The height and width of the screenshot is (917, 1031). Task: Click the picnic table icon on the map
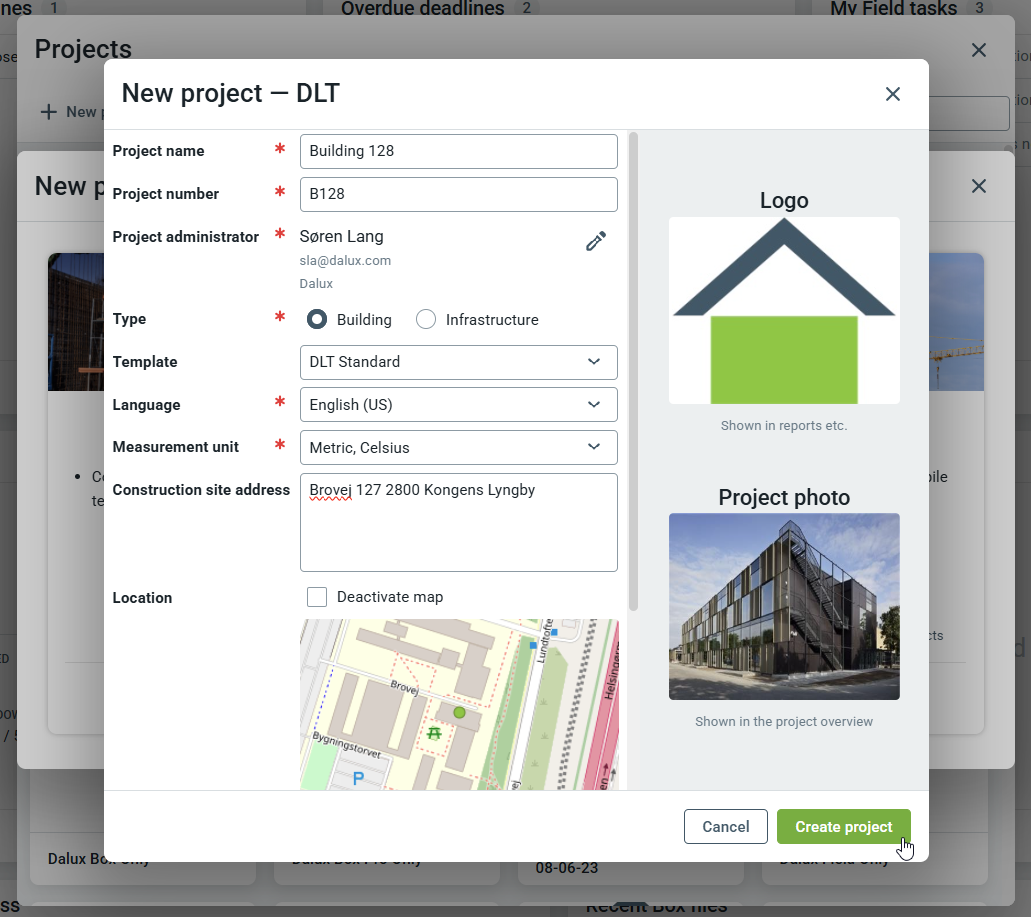click(x=435, y=733)
